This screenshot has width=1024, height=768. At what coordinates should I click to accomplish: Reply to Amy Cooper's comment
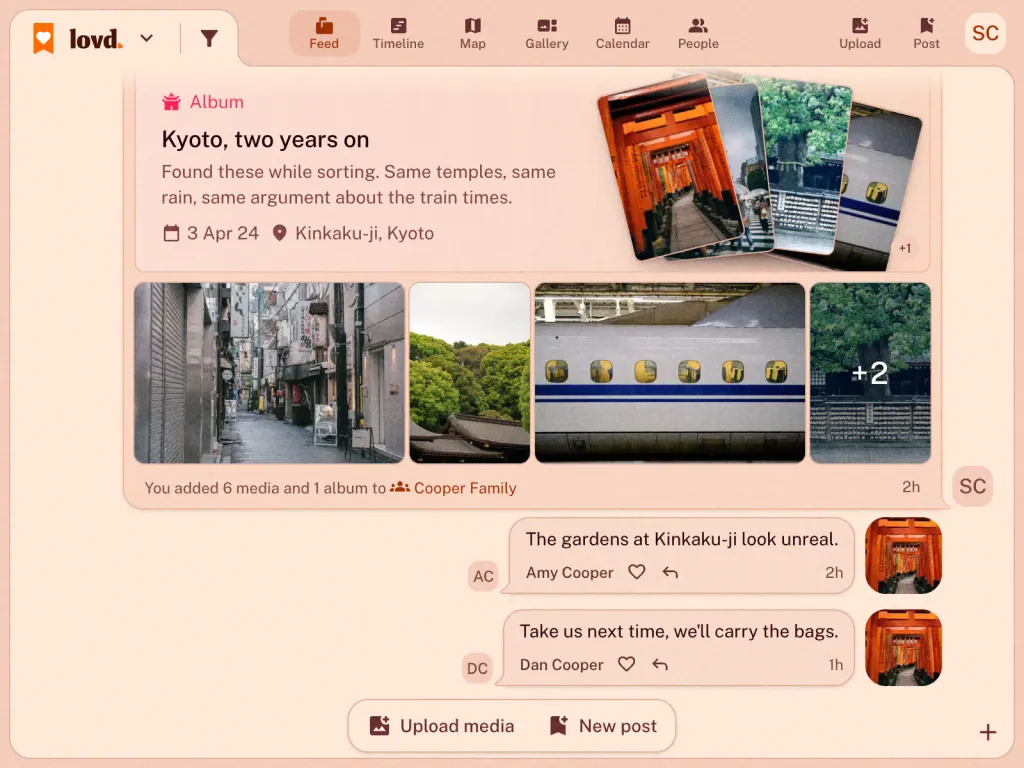670,573
